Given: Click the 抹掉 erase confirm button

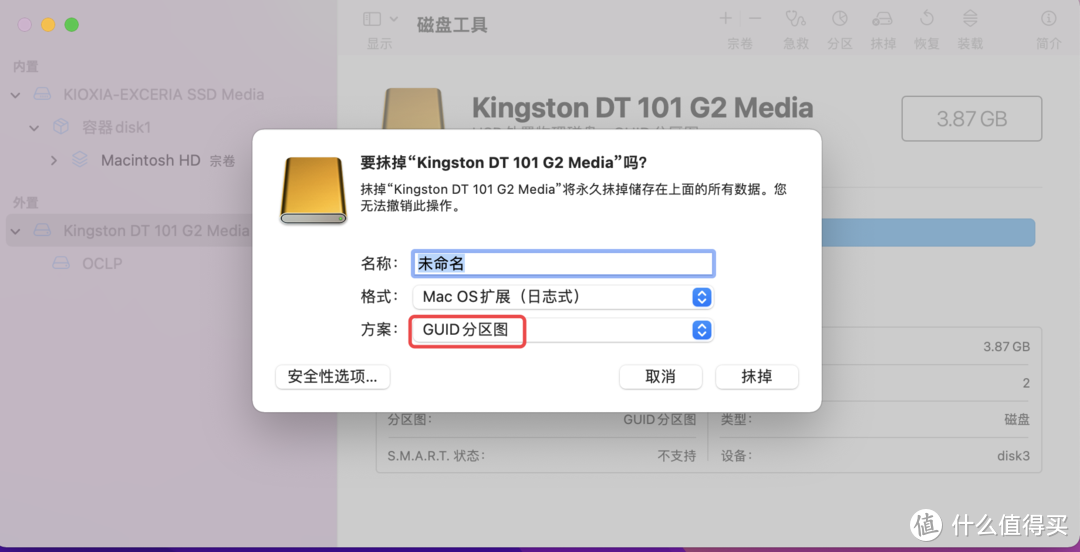Looking at the screenshot, I should click(757, 377).
